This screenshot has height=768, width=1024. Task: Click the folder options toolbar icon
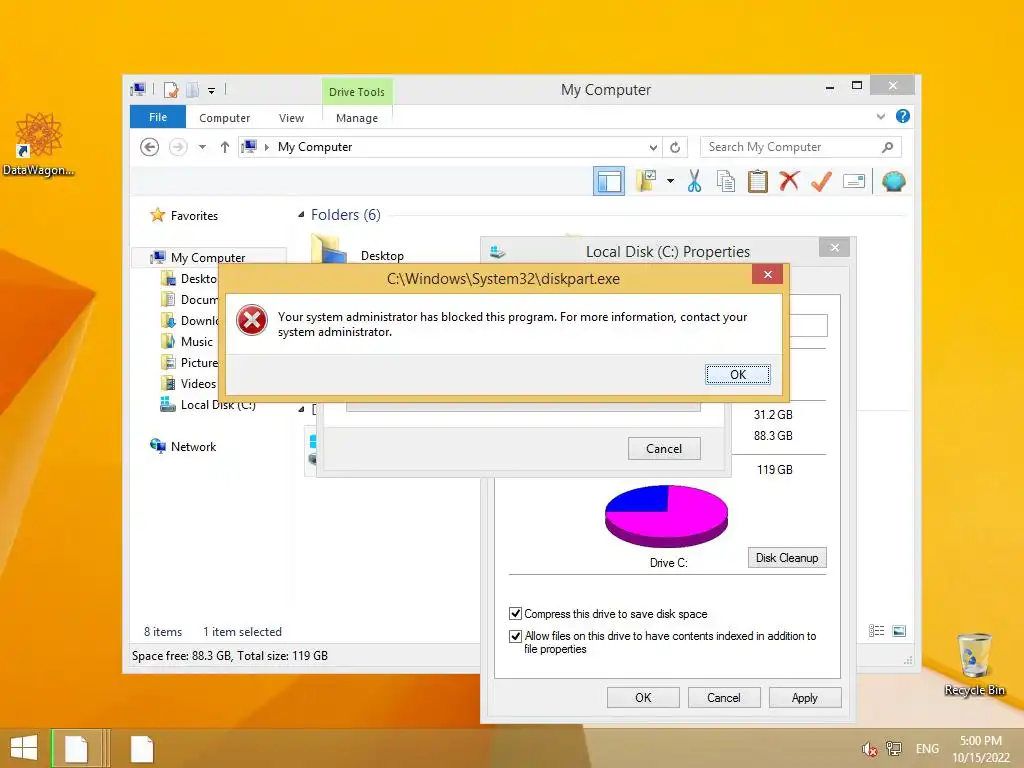click(647, 181)
